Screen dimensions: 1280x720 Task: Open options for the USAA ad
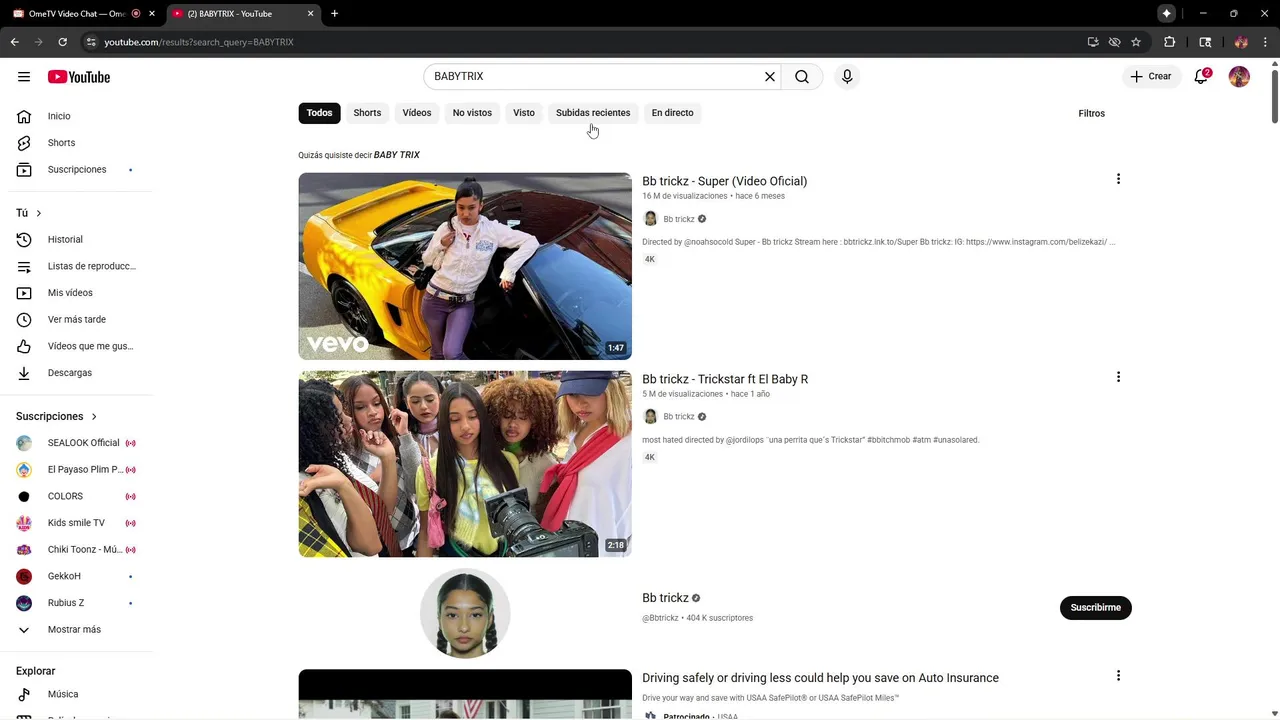1118,676
